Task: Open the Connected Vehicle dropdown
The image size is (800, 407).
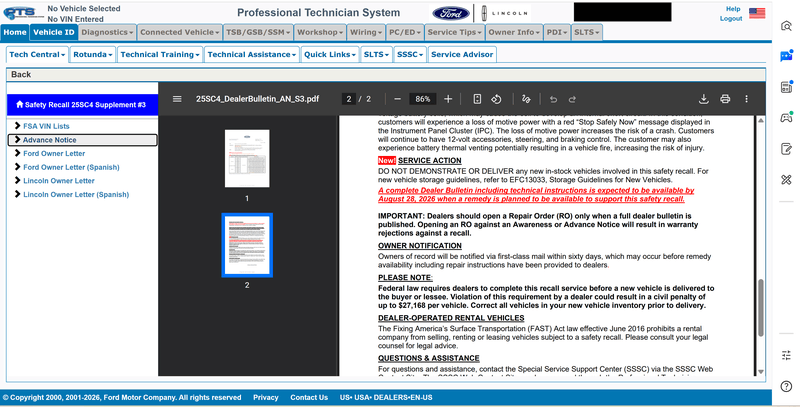Action: (x=180, y=32)
